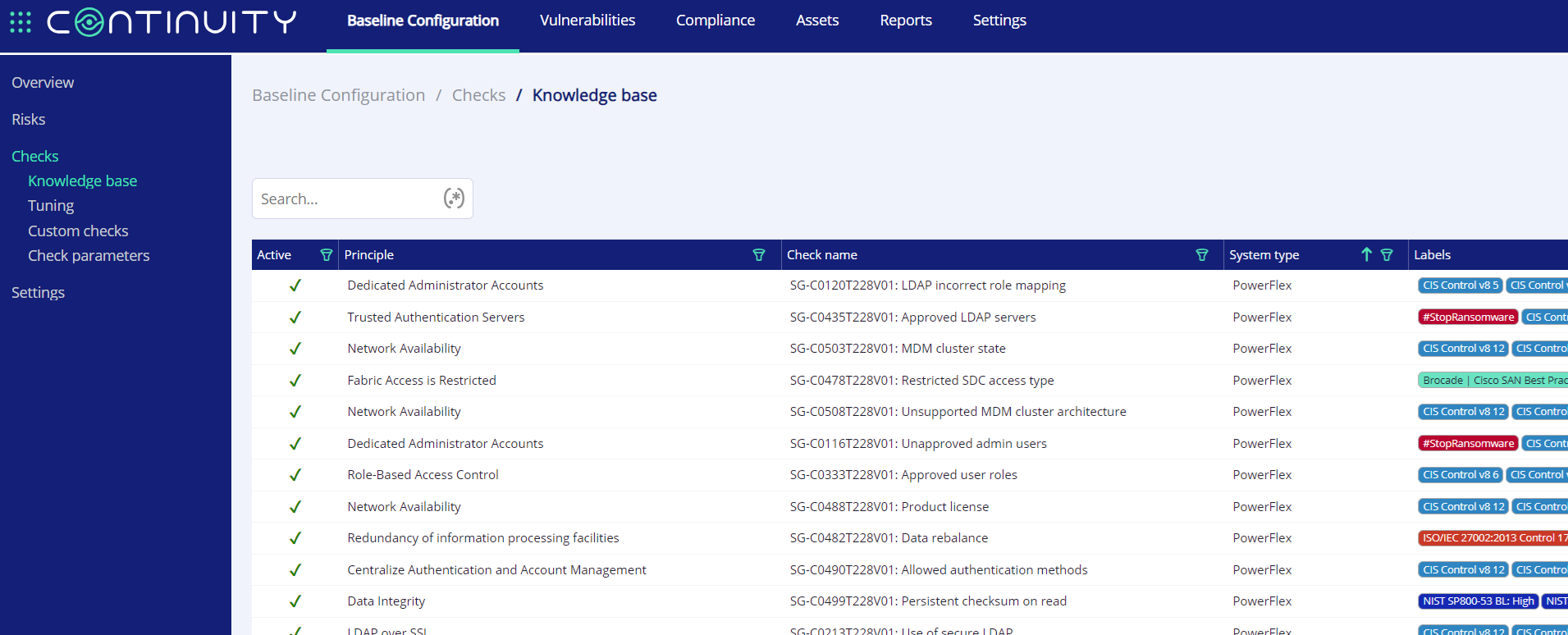Sort by the System type column header
Image resolution: width=1568 pixels, height=635 pixels.
[x=1264, y=255]
